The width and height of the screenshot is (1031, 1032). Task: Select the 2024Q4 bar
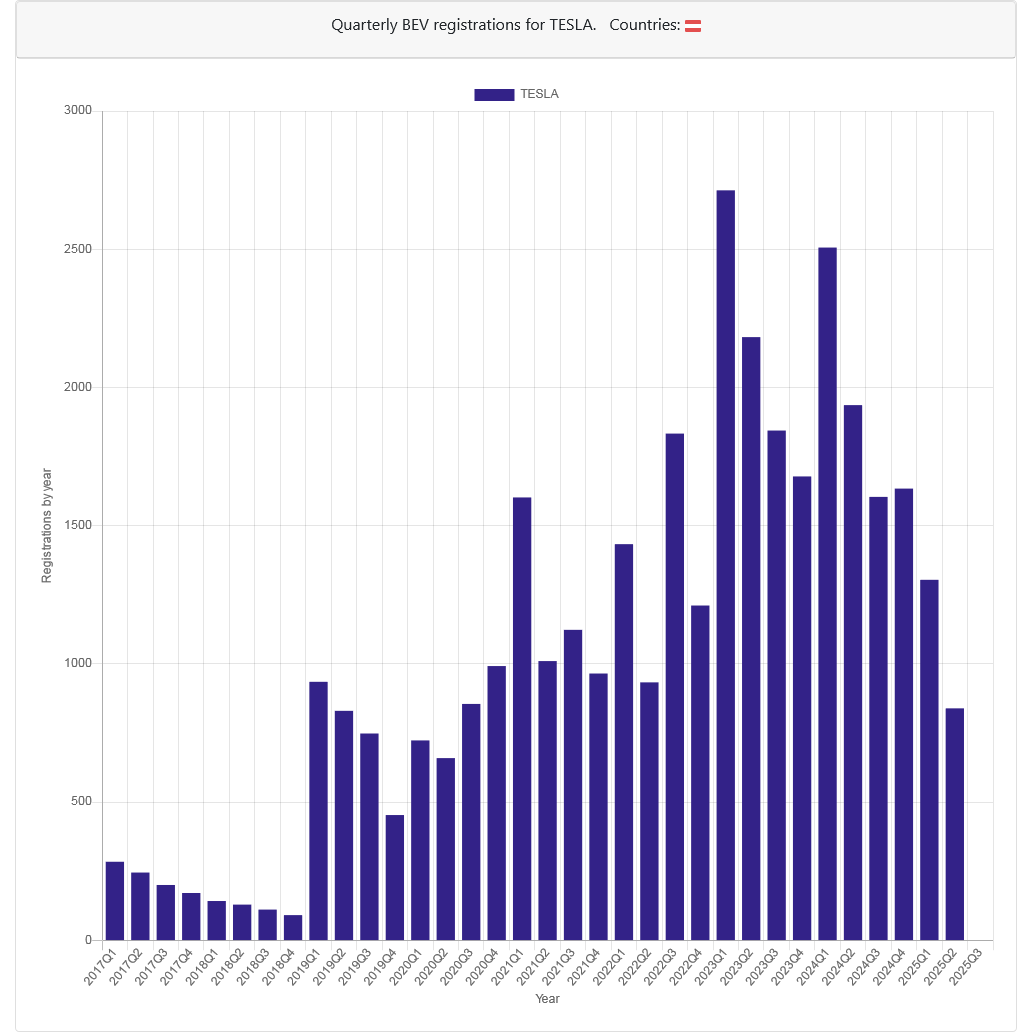(904, 714)
